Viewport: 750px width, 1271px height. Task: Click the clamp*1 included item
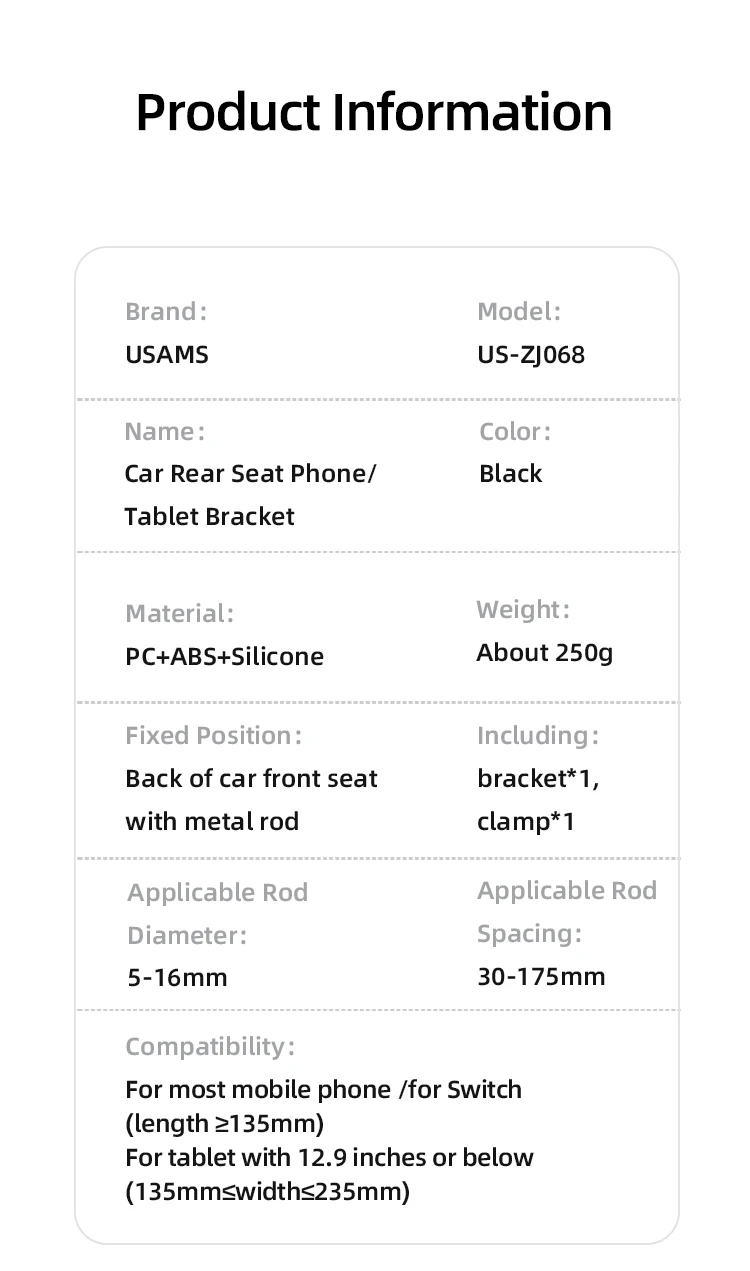[526, 821]
